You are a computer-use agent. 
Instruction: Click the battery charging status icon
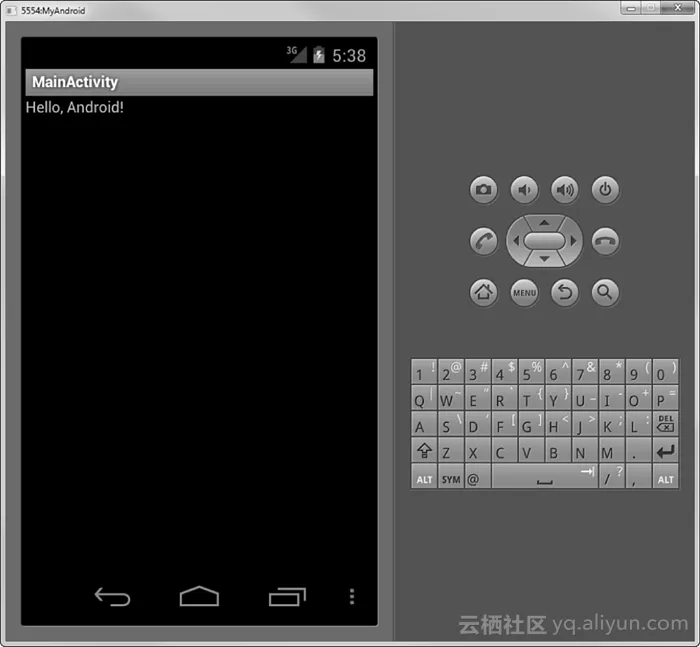click(x=319, y=55)
